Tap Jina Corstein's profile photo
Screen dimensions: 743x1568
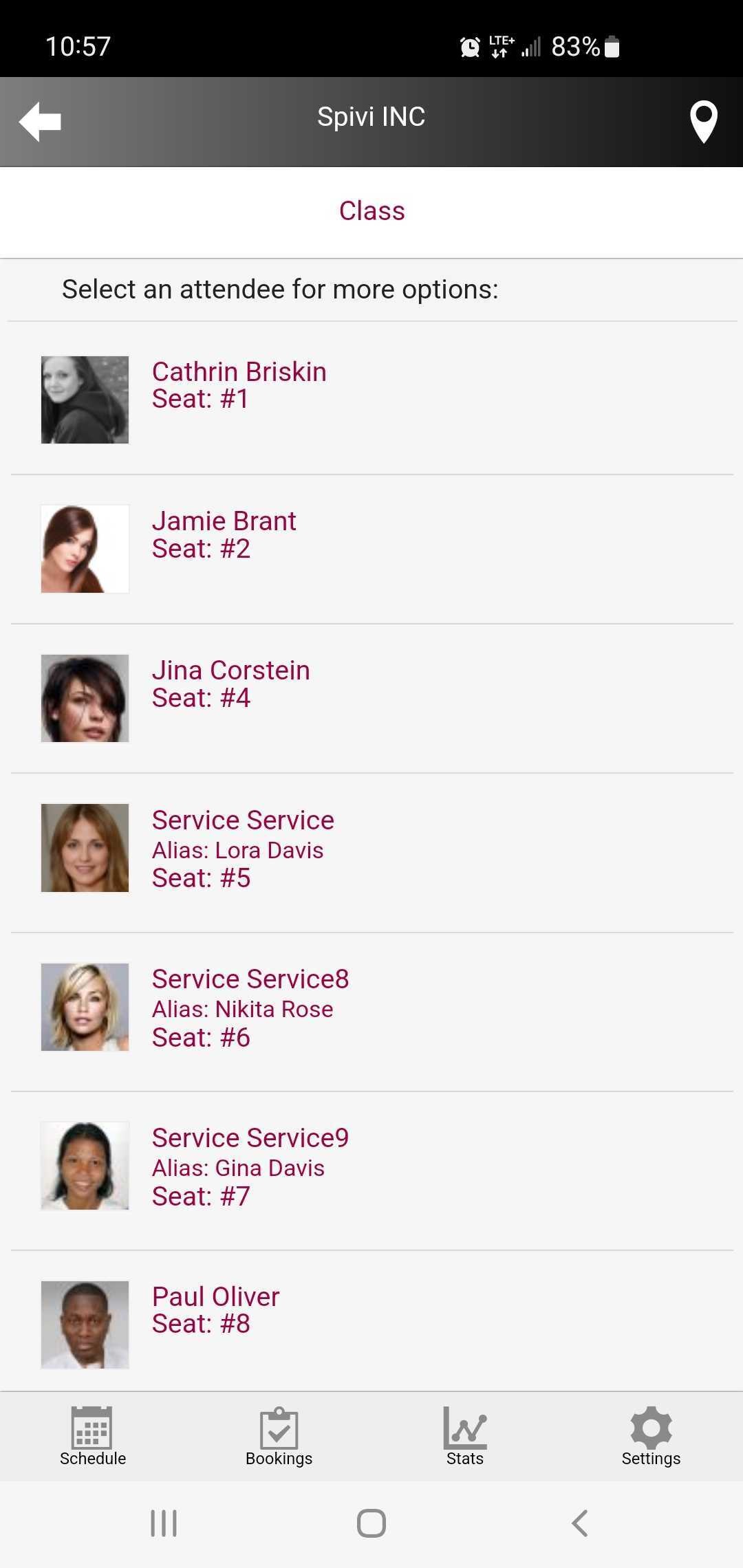point(85,698)
